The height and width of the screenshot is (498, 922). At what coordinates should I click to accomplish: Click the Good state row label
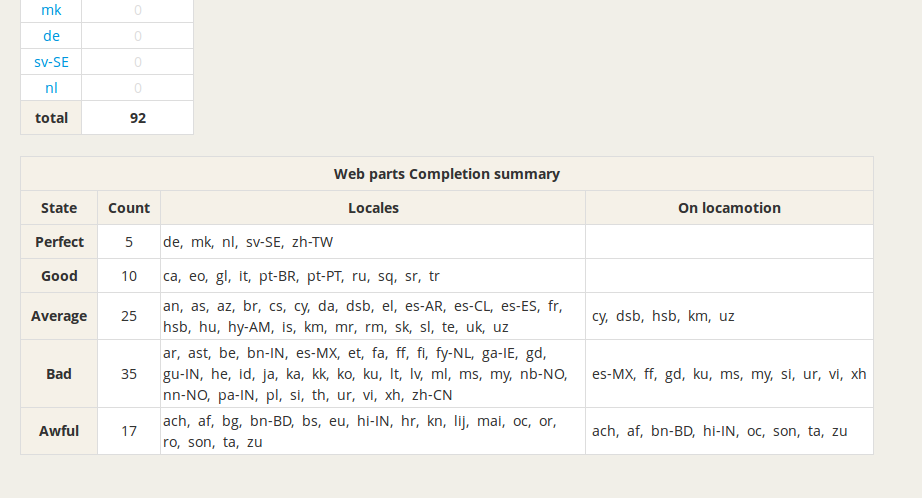[59, 276]
